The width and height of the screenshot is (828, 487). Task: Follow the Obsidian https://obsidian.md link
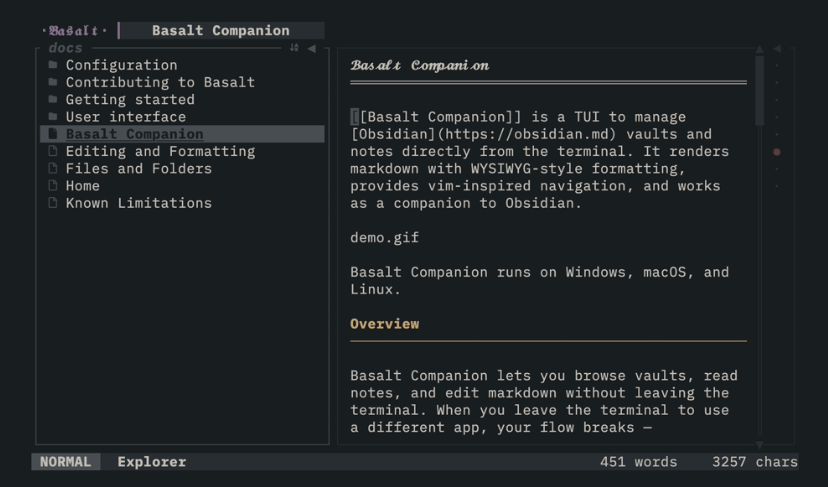coord(484,134)
